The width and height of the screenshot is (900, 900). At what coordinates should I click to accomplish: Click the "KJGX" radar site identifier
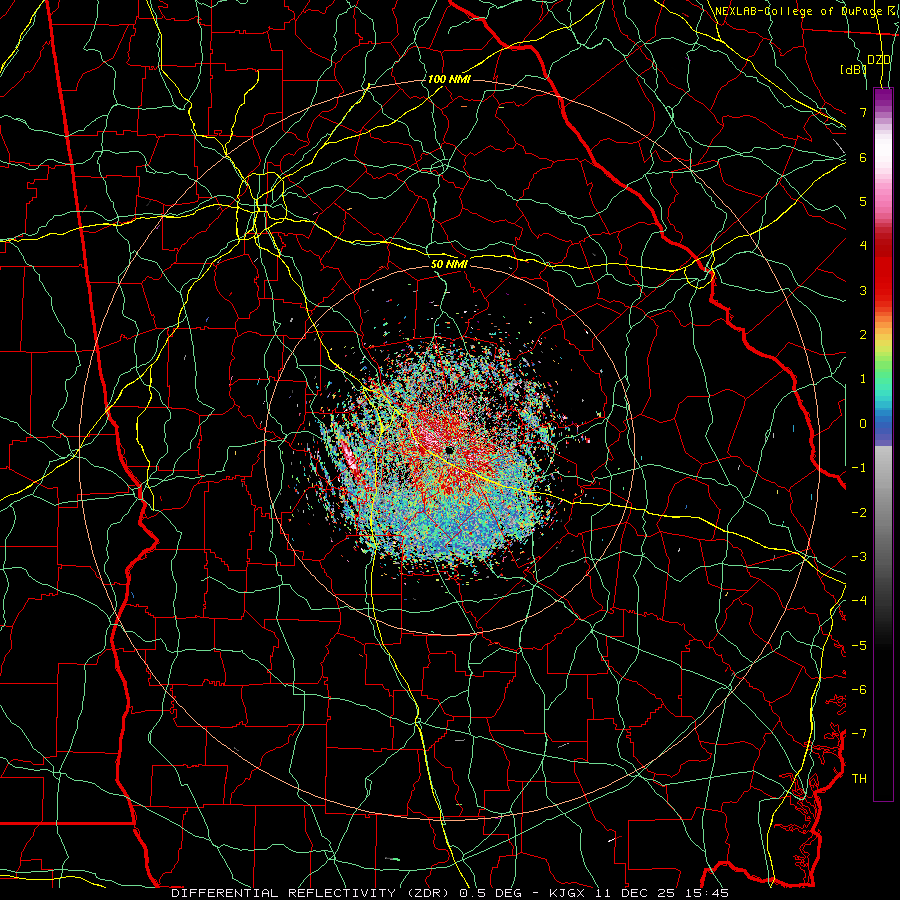point(566,893)
